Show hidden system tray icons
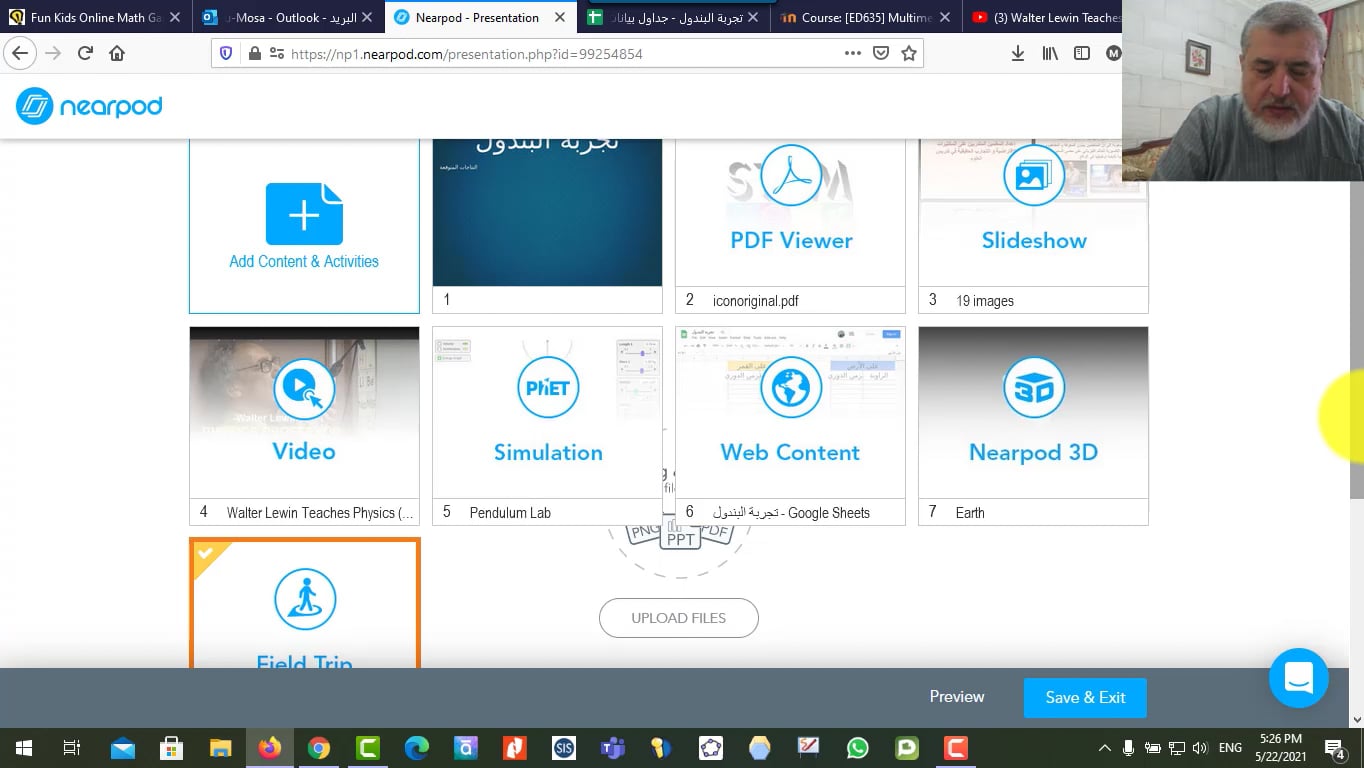1364x768 pixels. point(1105,748)
